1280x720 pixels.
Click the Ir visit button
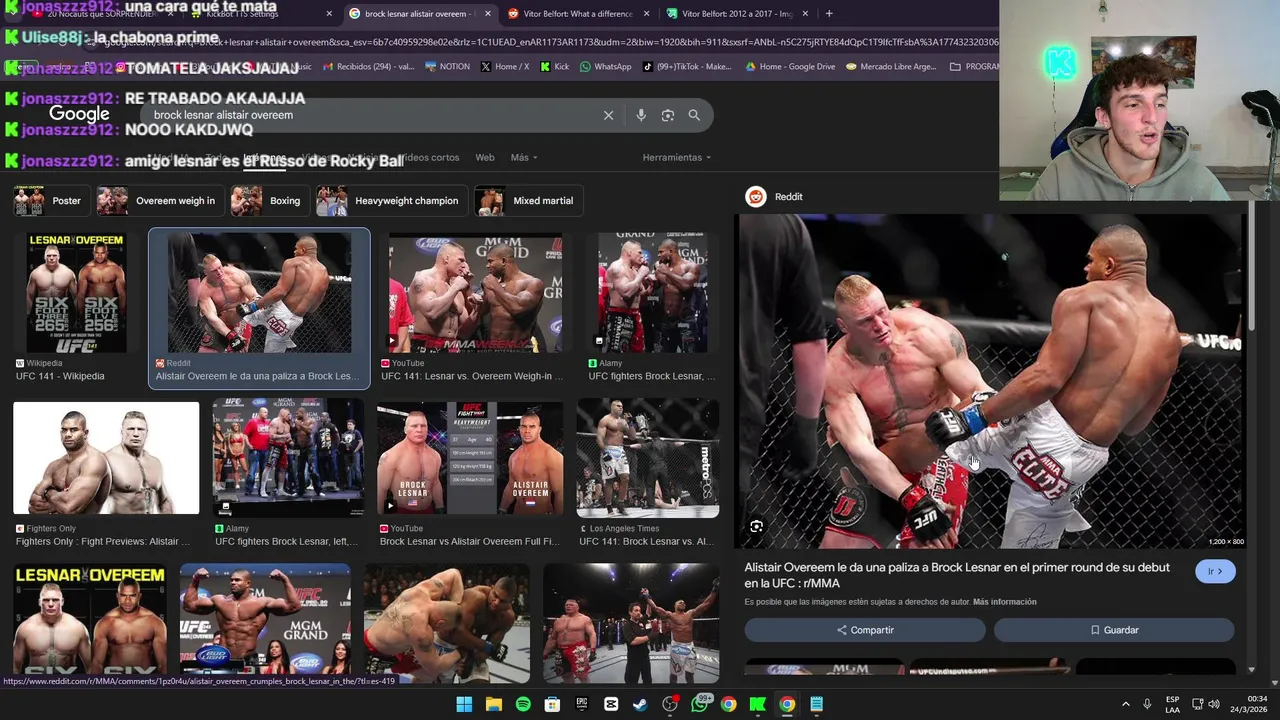coord(1215,571)
